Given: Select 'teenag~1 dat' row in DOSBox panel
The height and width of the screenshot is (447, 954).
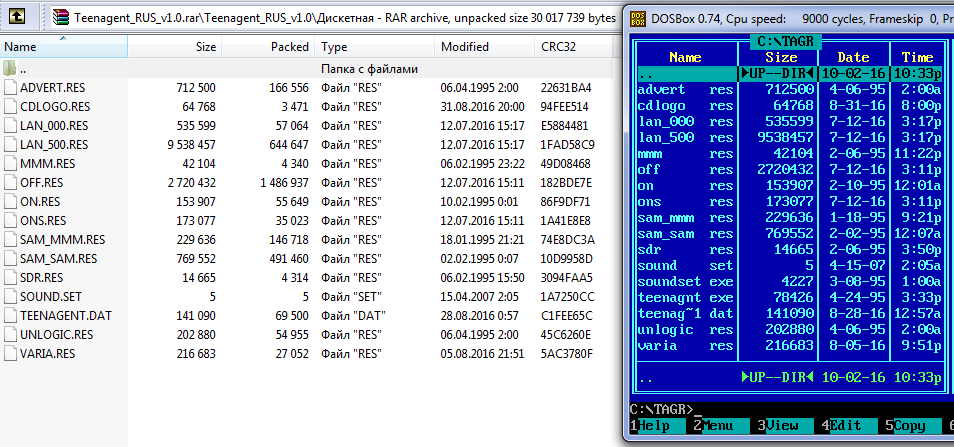Looking at the screenshot, I should [790, 314].
